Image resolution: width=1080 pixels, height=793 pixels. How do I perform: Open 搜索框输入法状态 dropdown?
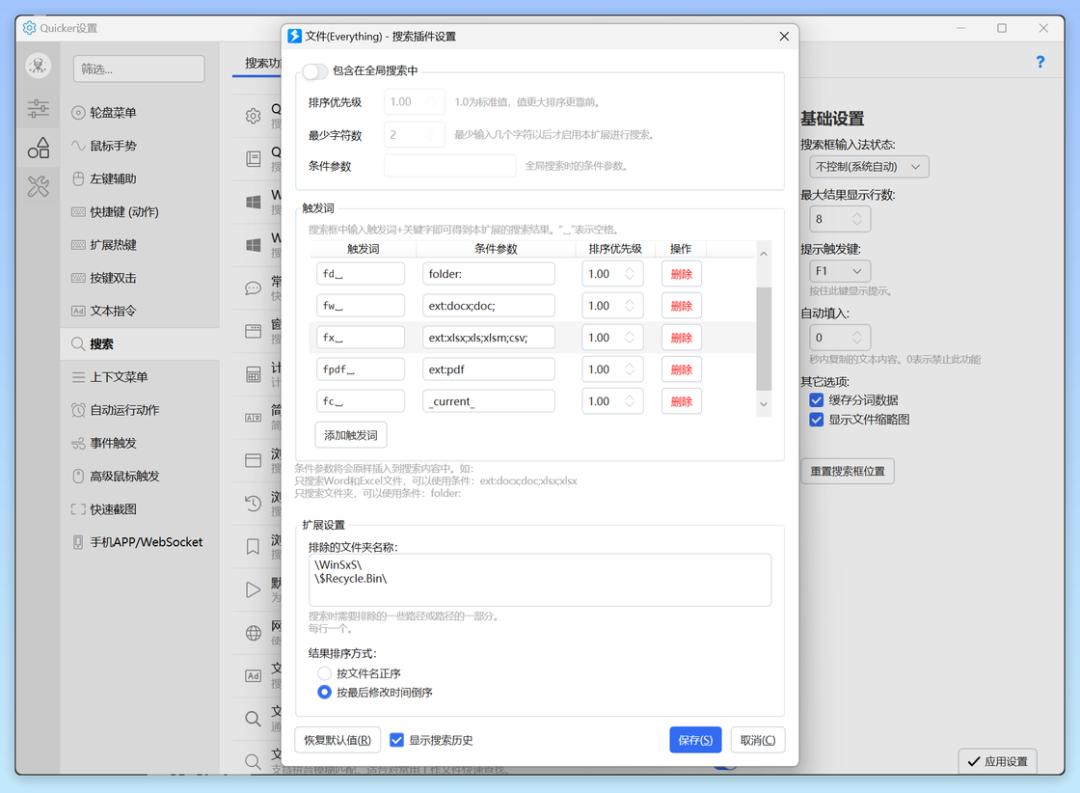click(x=869, y=167)
